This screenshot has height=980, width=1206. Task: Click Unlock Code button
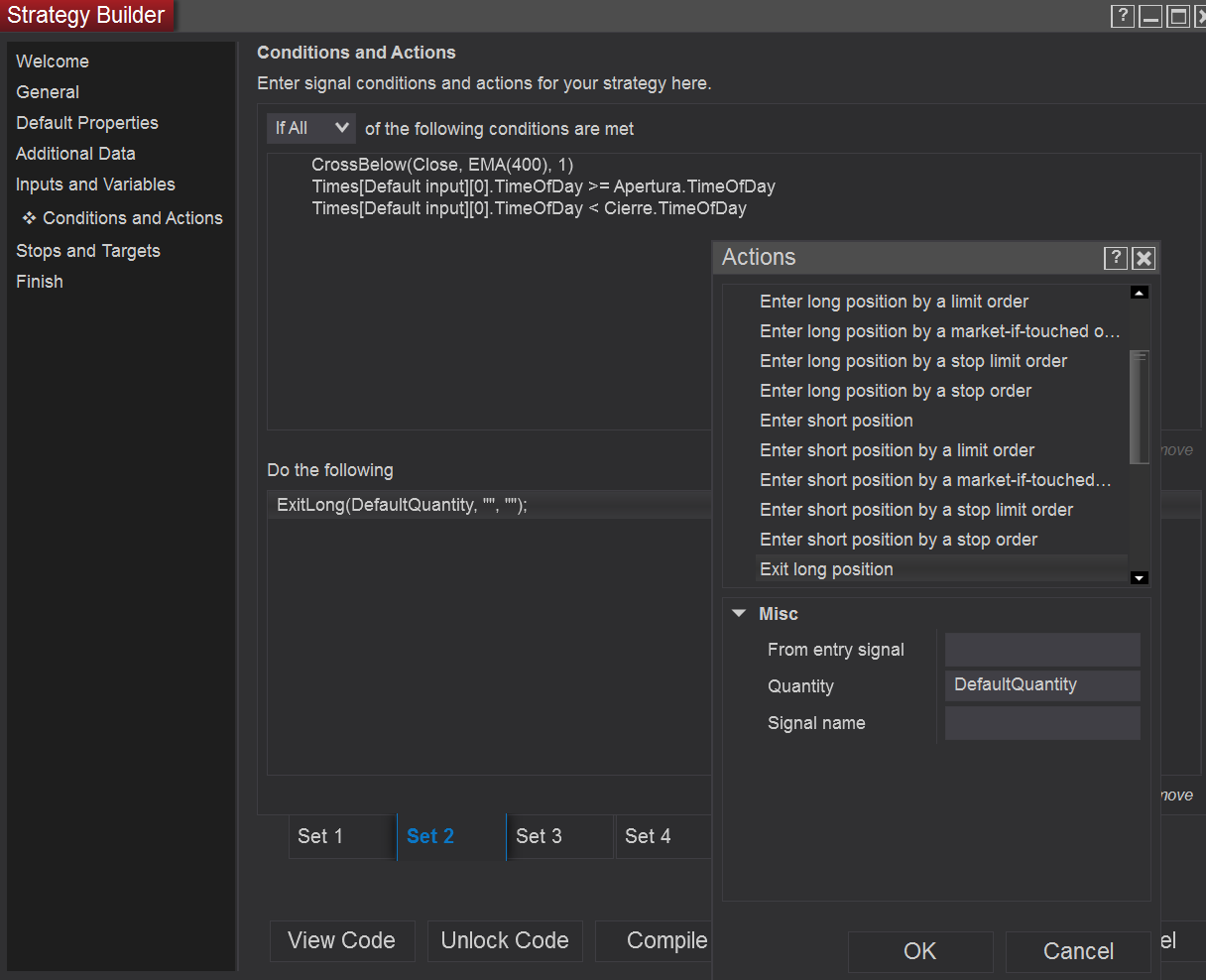(x=505, y=940)
